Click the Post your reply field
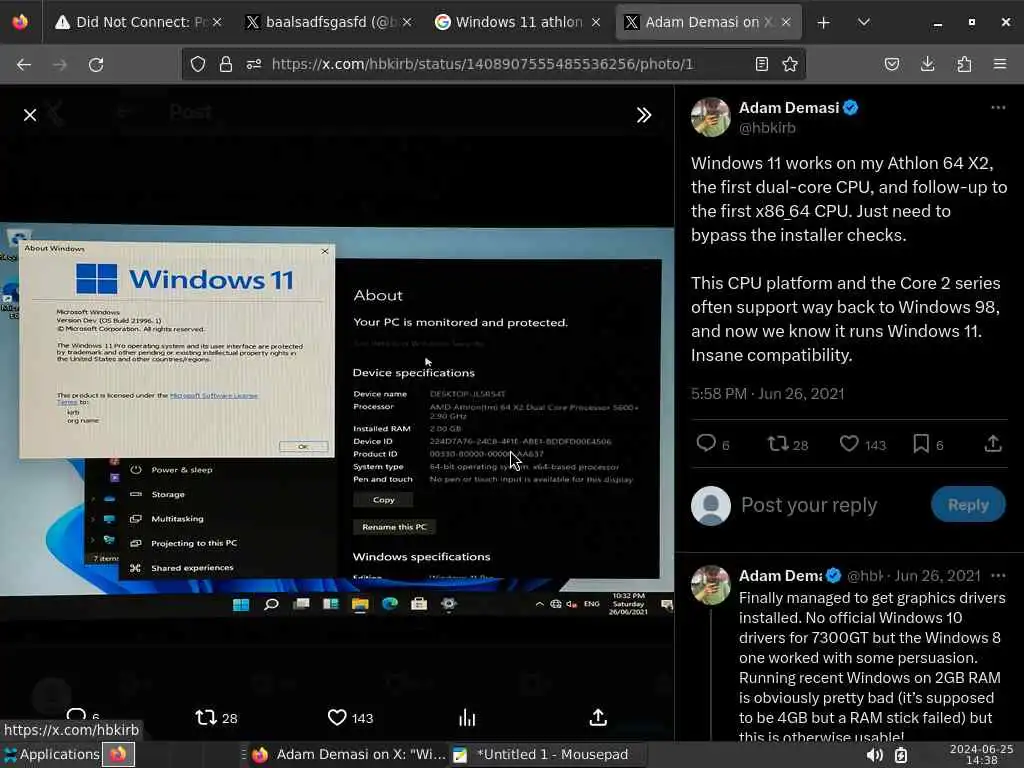Image resolution: width=1024 pixels, height=768 pixels. (808, 505)
